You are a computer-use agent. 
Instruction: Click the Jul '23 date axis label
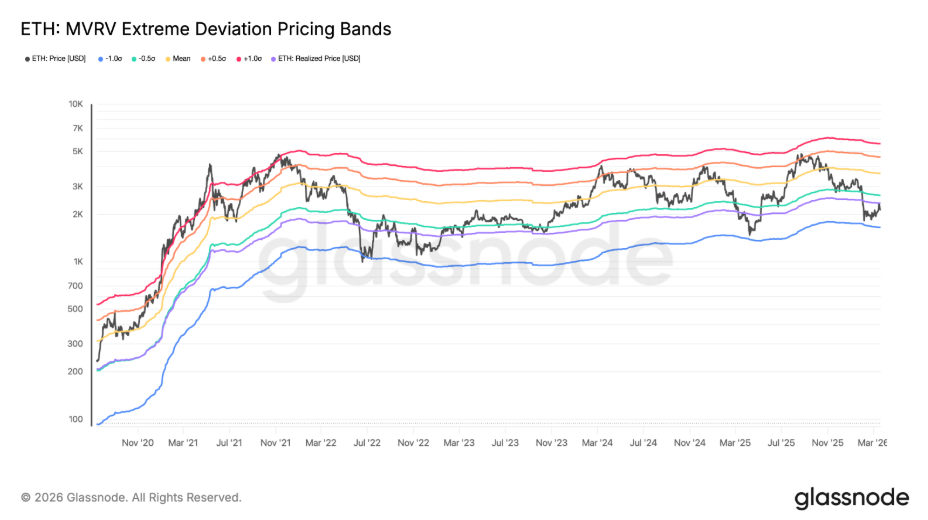(x=505, y=441)
